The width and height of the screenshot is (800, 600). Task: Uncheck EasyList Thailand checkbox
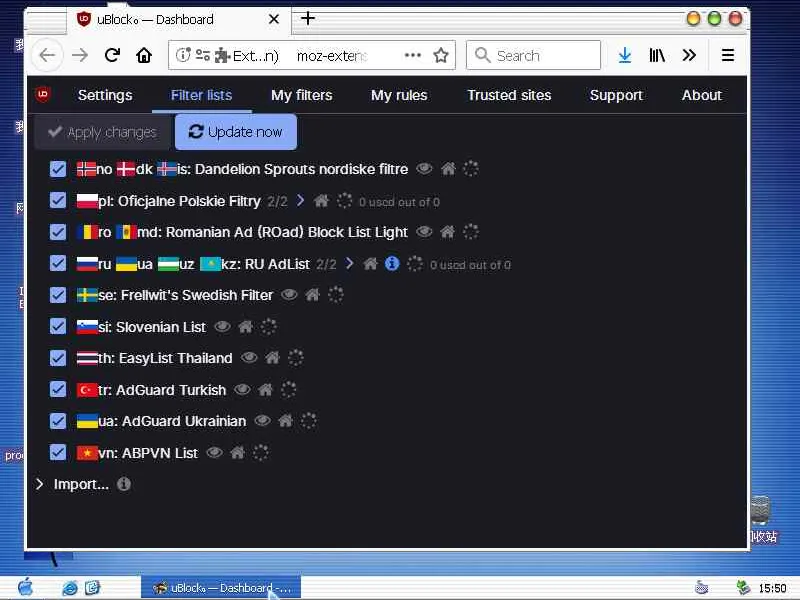58,358
